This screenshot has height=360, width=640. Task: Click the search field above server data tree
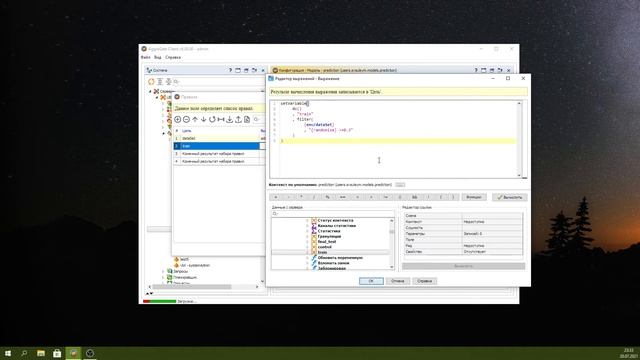333,213
